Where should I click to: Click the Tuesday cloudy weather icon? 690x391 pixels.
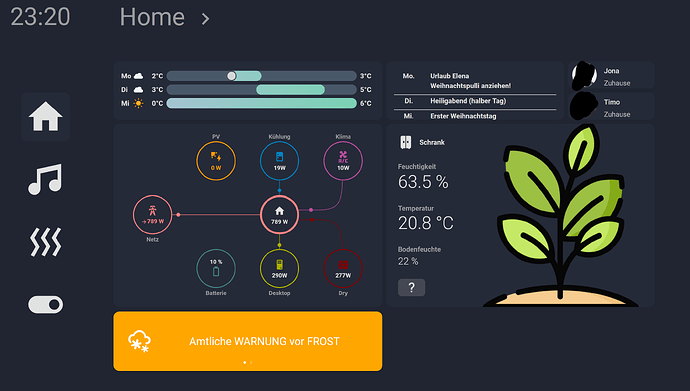(x=139, y=90)
